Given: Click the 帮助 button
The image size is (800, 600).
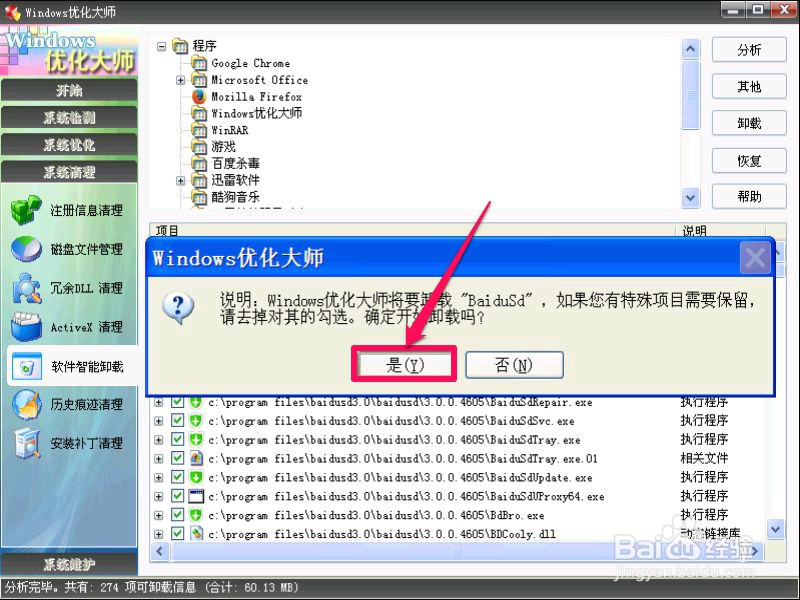Looking at the screenshot, I should [x=749, y=196].
